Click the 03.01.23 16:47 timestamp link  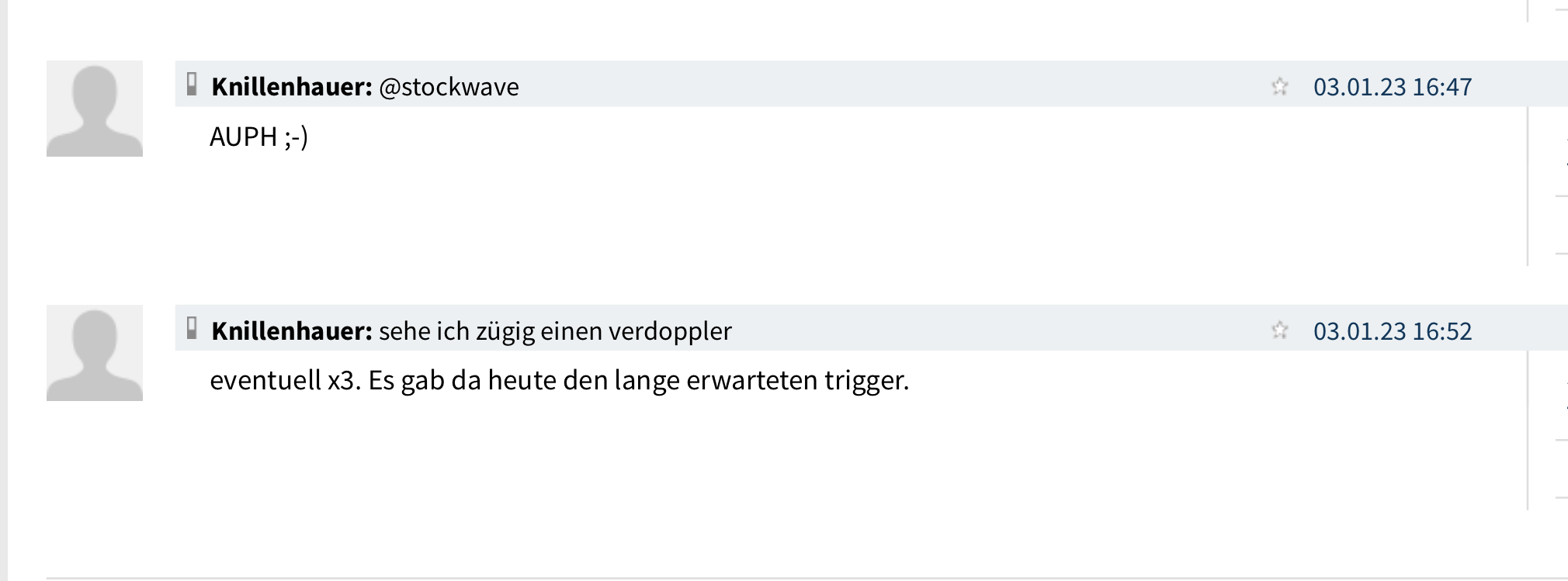(1392, 87)
